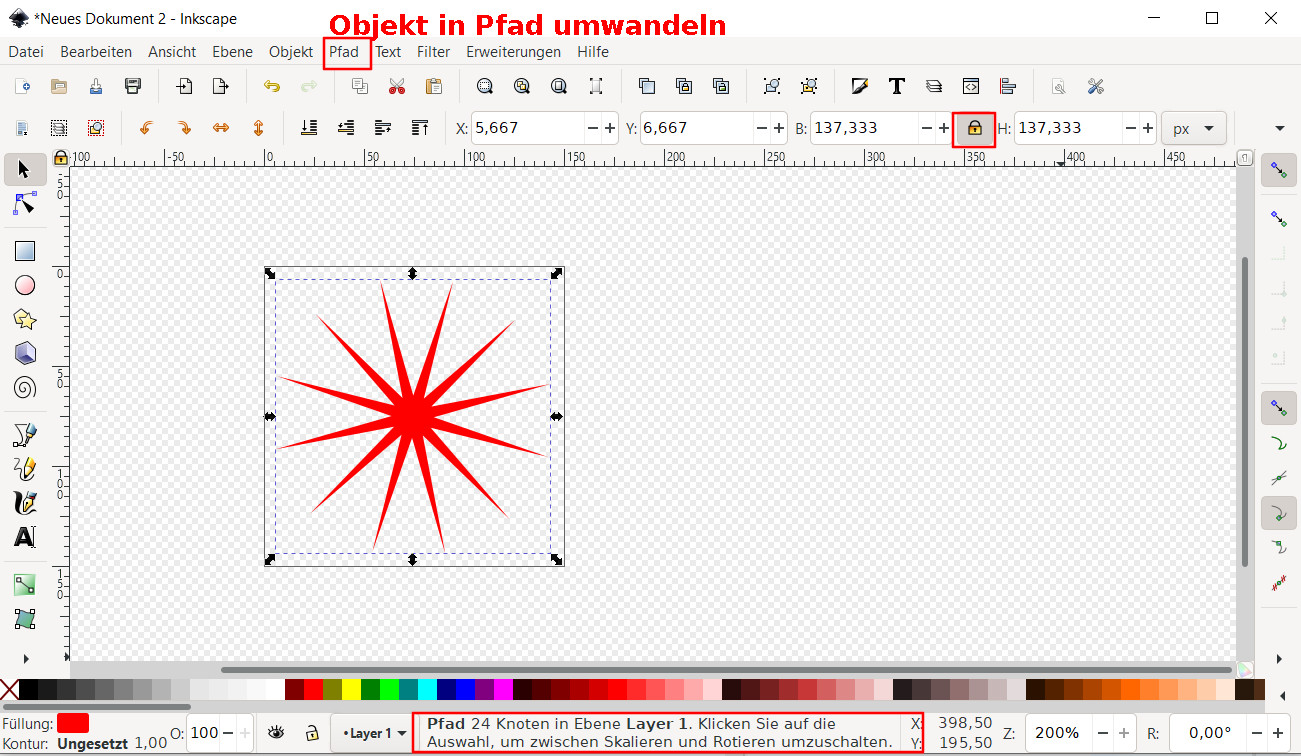The image size is (1301, 756).
Task: Expand the snap bar overflow arrow
Action: [x=1279, y=658]
